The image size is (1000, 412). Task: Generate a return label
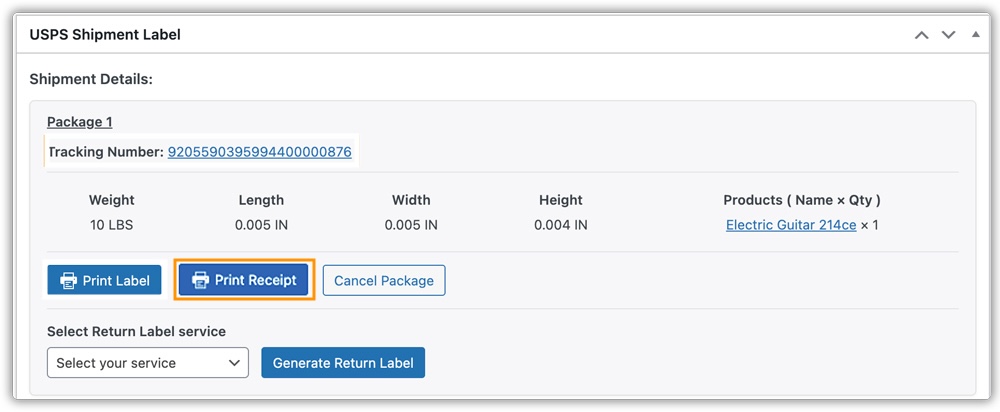click(343, 363)
